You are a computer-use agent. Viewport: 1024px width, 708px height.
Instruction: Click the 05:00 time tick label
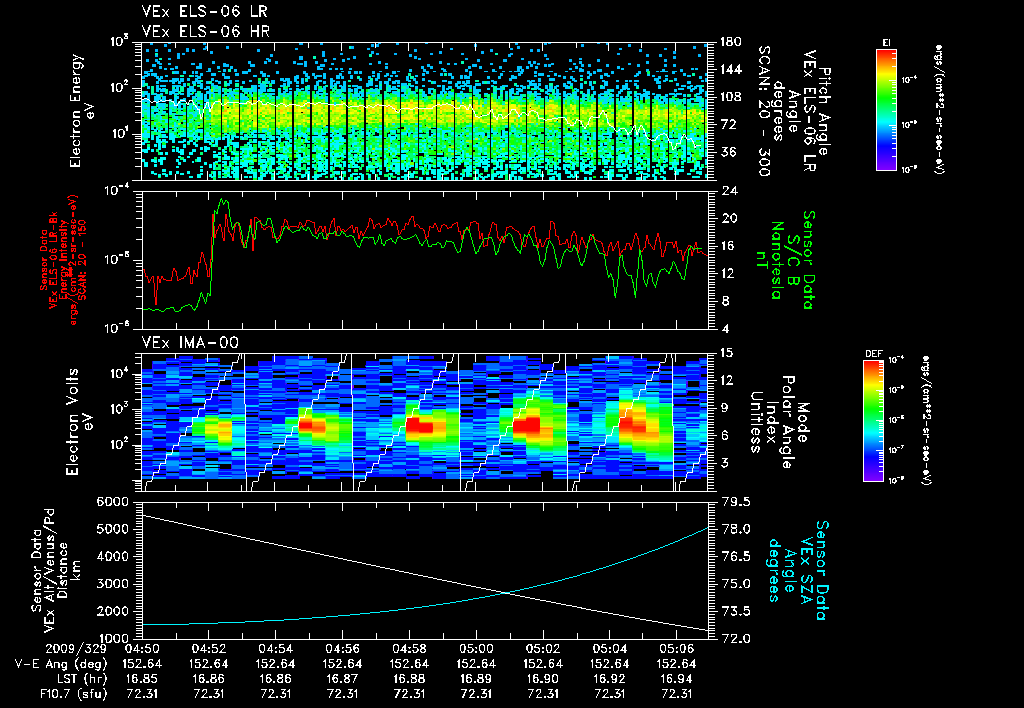[x=476, y=650]
